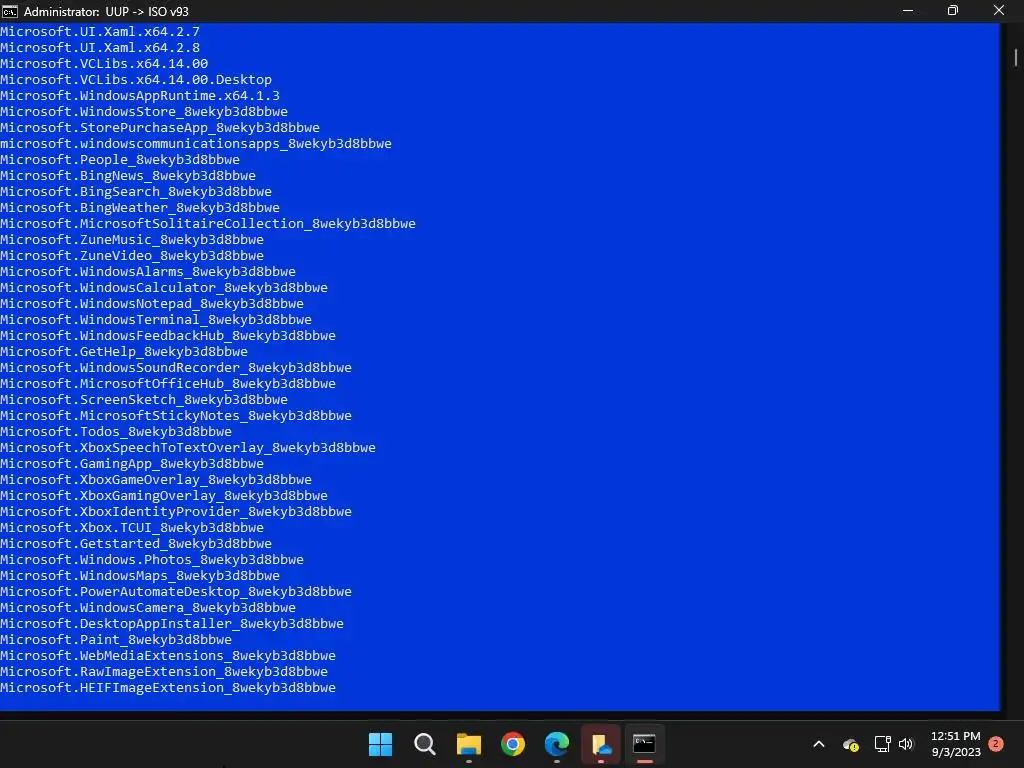Click line Microsoft.HEIFImageExtension_8wekyb3d8bbwe

point(168,688)
